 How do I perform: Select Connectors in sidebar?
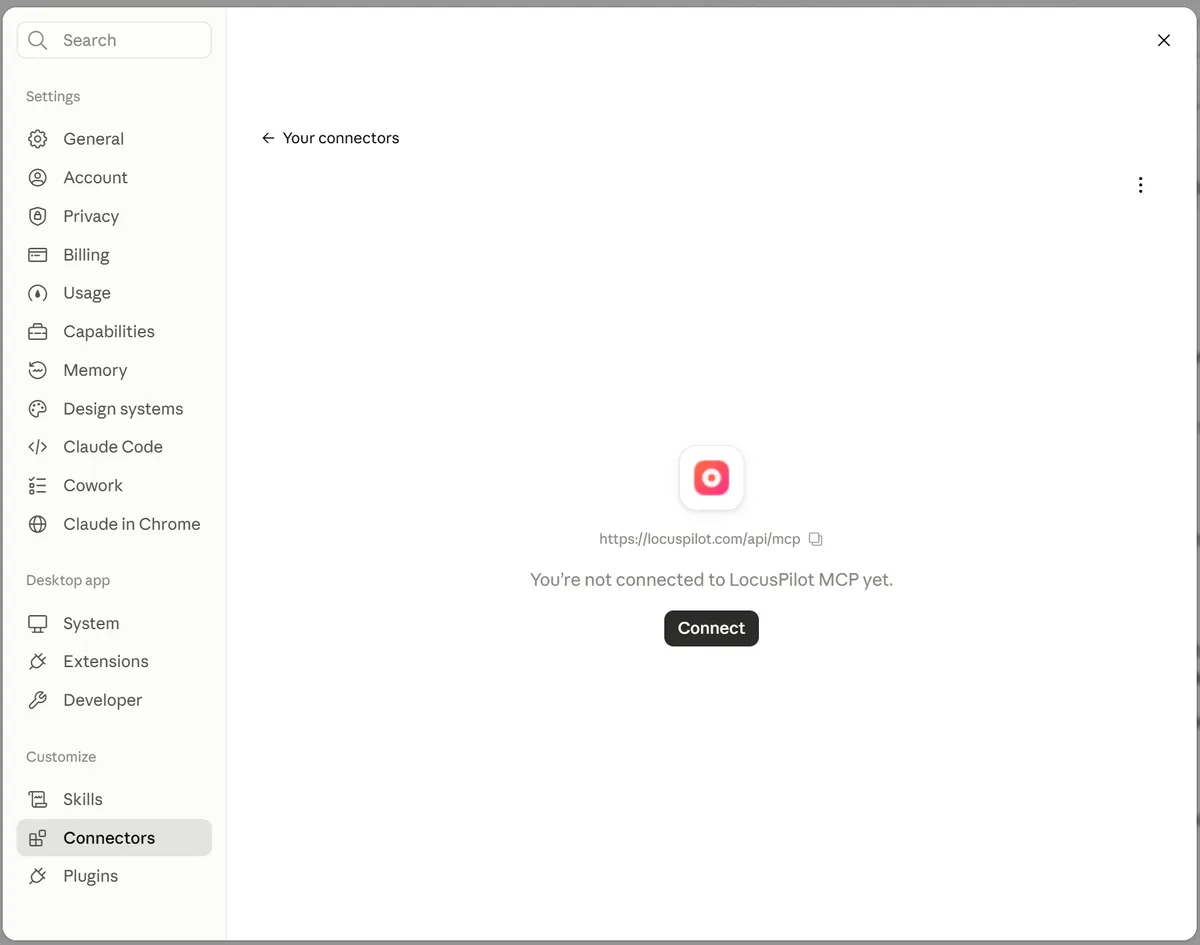click(114, 838)
